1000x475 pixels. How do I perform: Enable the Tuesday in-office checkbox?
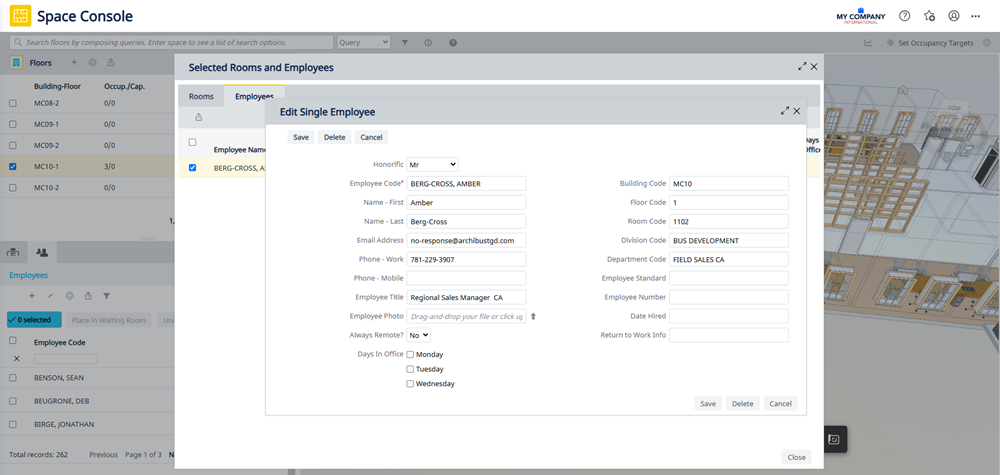[x=410, y=369]
